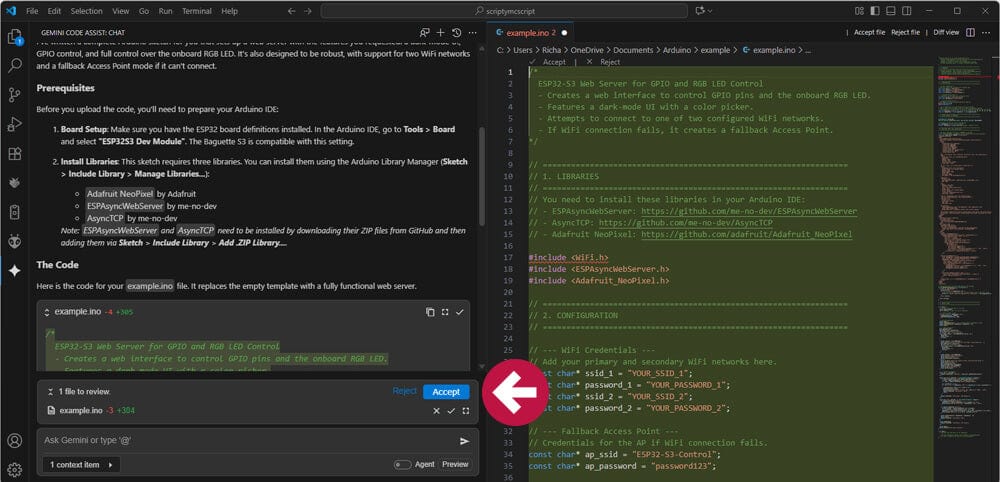Open the Explorer view in activity bar

coord(14,37)
